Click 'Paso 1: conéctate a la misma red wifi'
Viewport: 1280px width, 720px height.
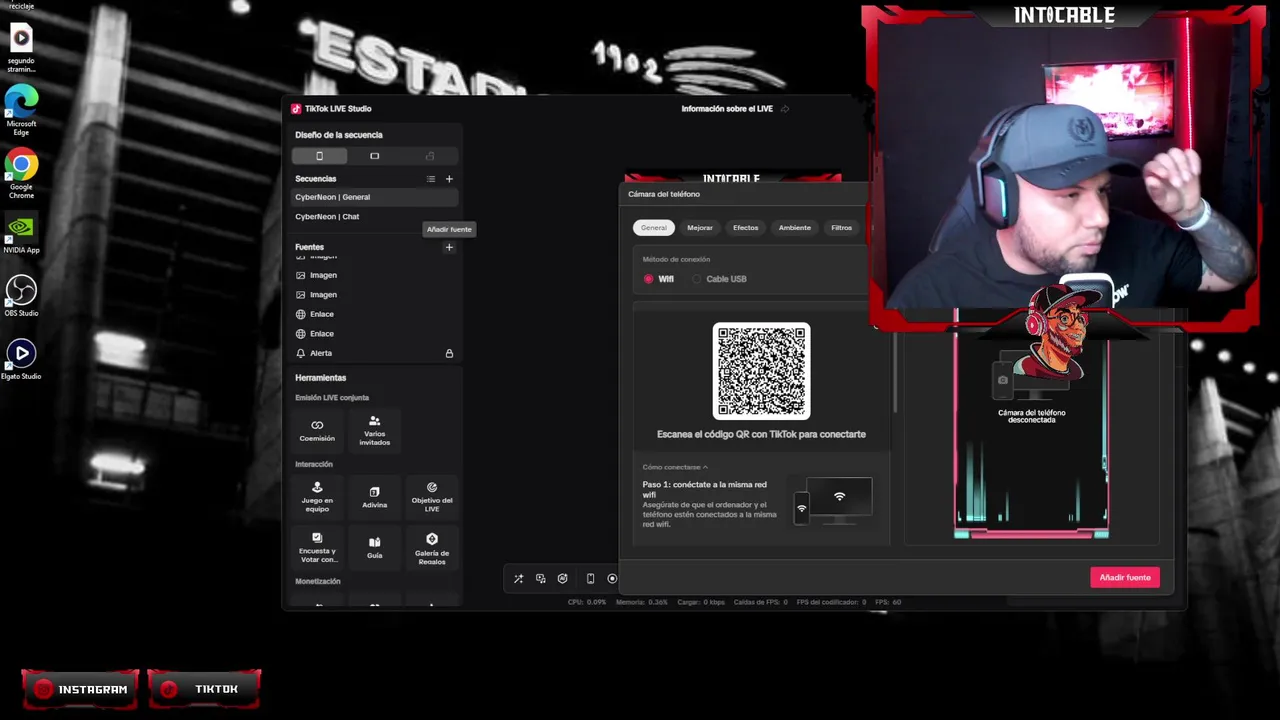704,489
